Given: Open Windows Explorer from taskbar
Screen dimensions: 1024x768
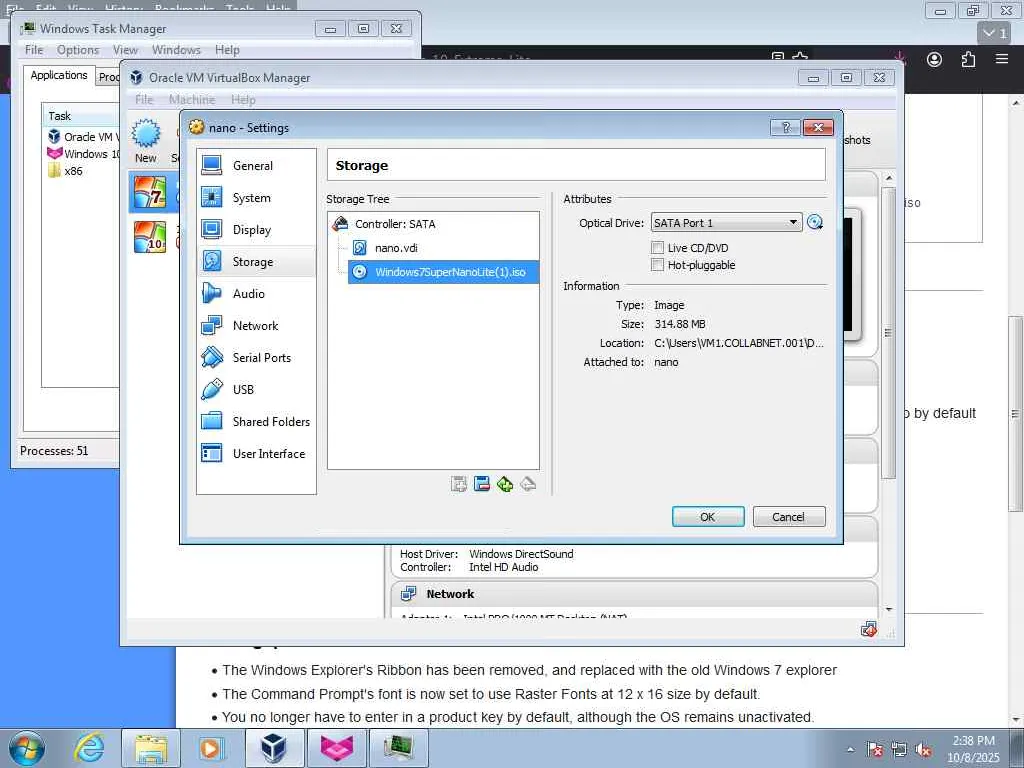Looking at the screenshot, I should point(152,748).
